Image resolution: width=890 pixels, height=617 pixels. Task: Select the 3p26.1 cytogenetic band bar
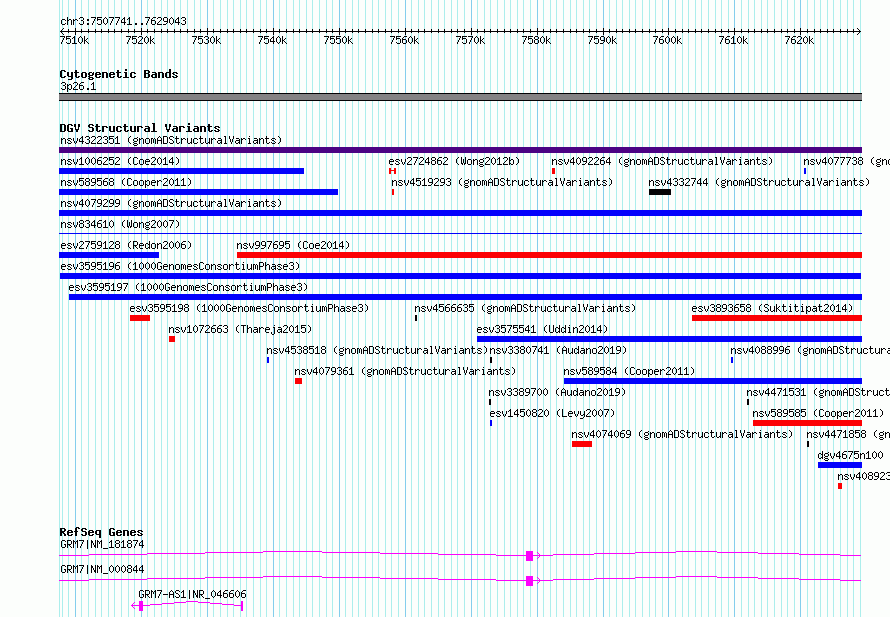click(460, 97)
